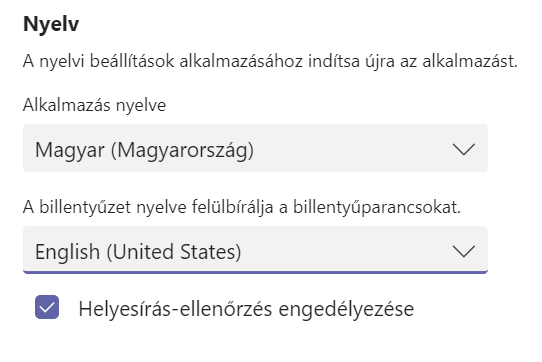The image size is (542, 362).
Task: Select the English (United States) text in the combo box
Action: 138,252
